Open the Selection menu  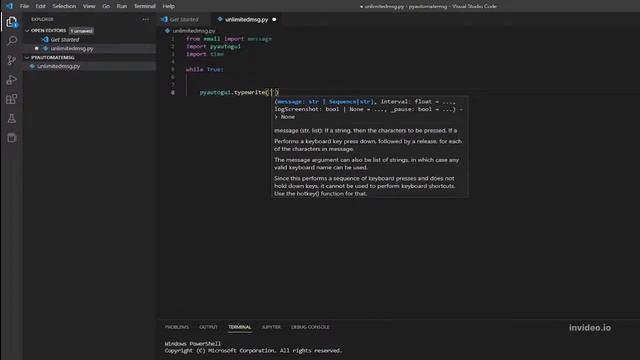[x=64, y=6]
